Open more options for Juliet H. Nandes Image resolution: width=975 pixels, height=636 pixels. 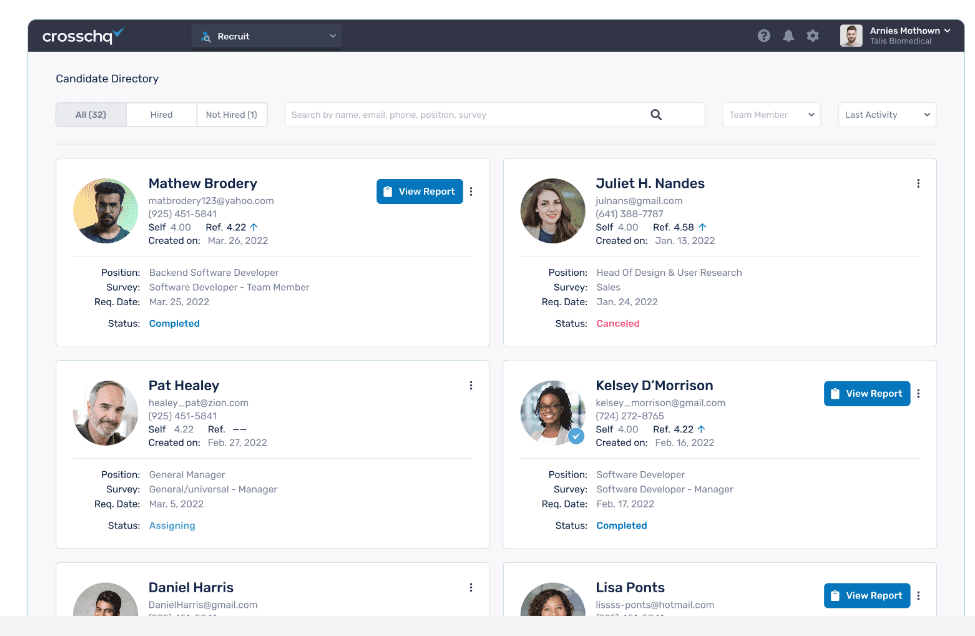click(x=918, y=183)
